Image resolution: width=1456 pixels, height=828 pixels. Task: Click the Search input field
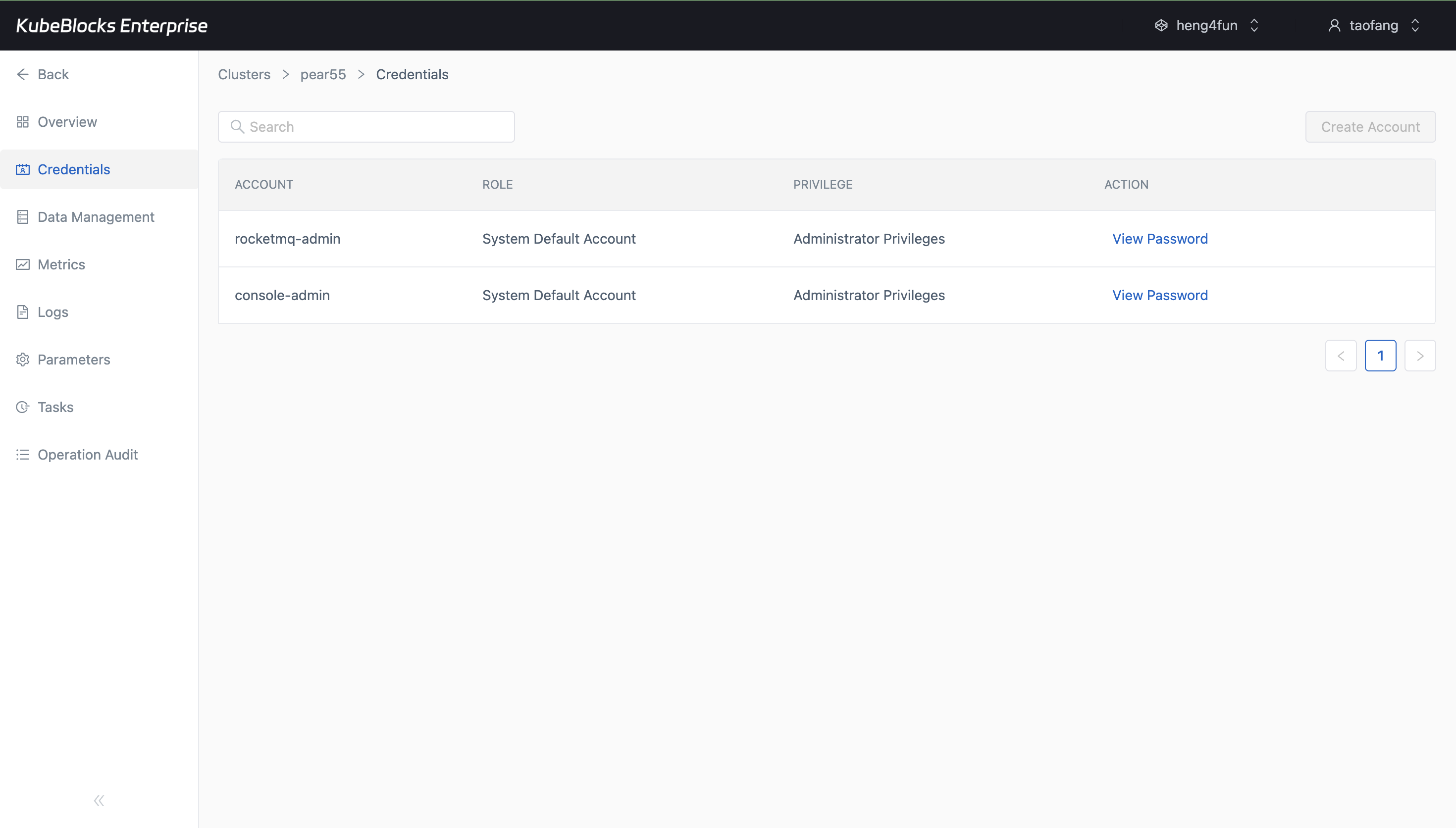[366, 126]
